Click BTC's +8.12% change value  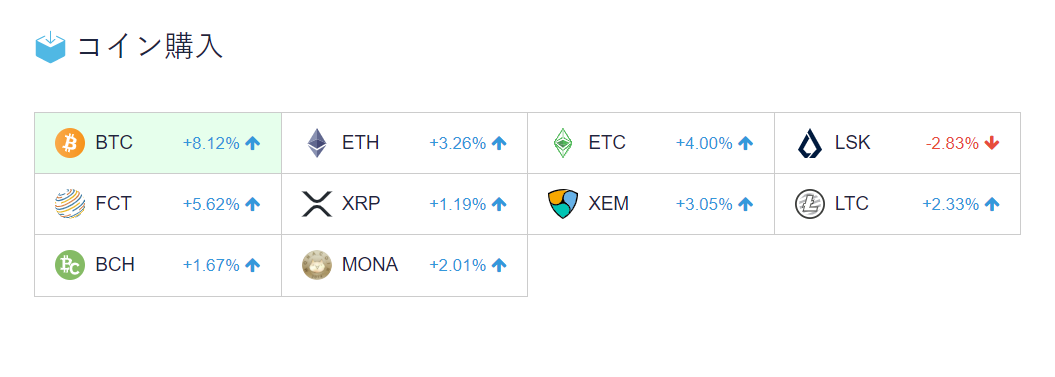click(211, 143)
